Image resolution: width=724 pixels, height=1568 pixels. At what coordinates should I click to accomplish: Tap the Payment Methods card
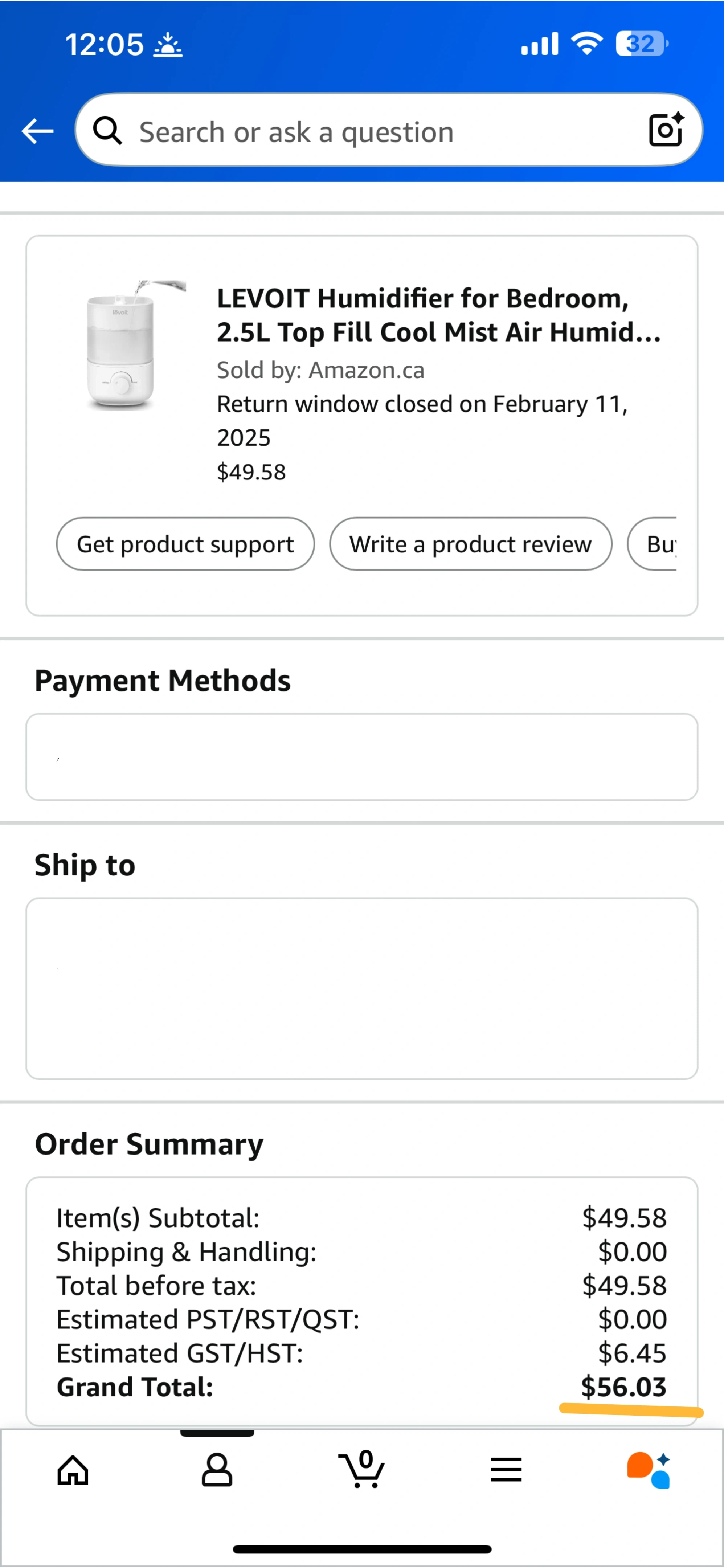pyautogui.click(x=361, y=757)
